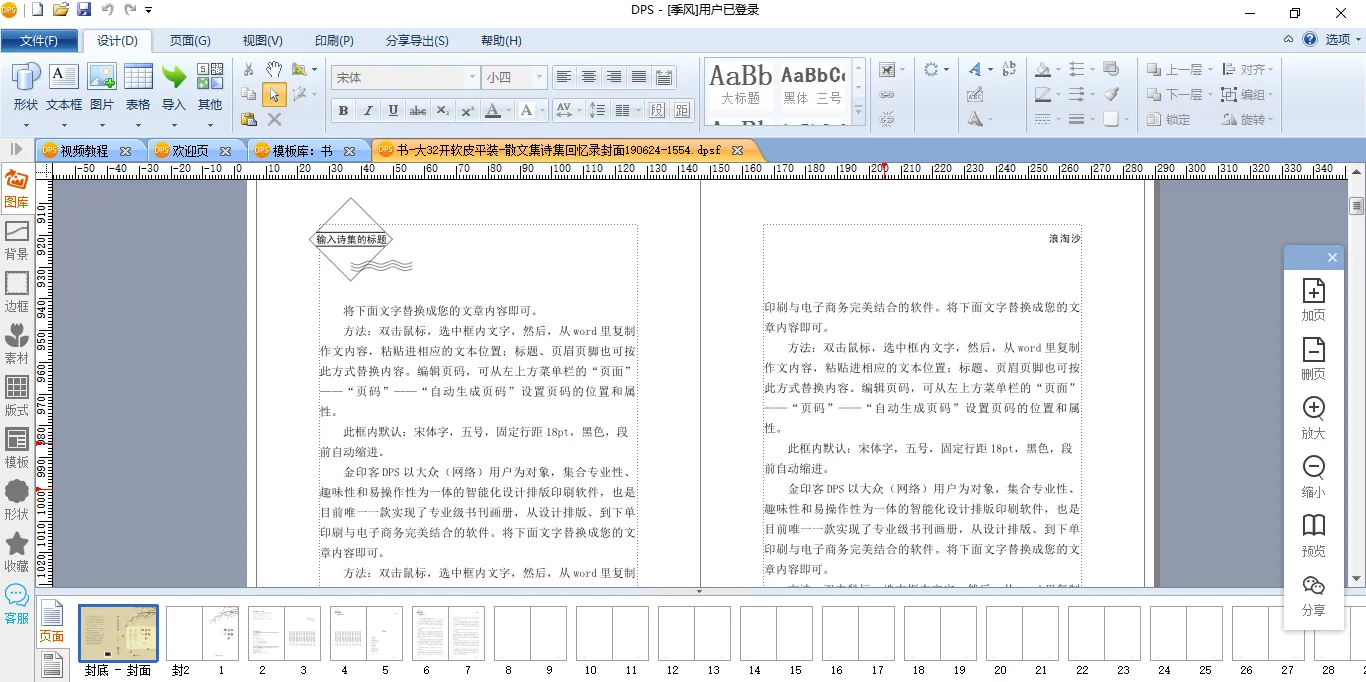Open the 小四 font size dropdown
1366x682 pixels.
point(539,77)
